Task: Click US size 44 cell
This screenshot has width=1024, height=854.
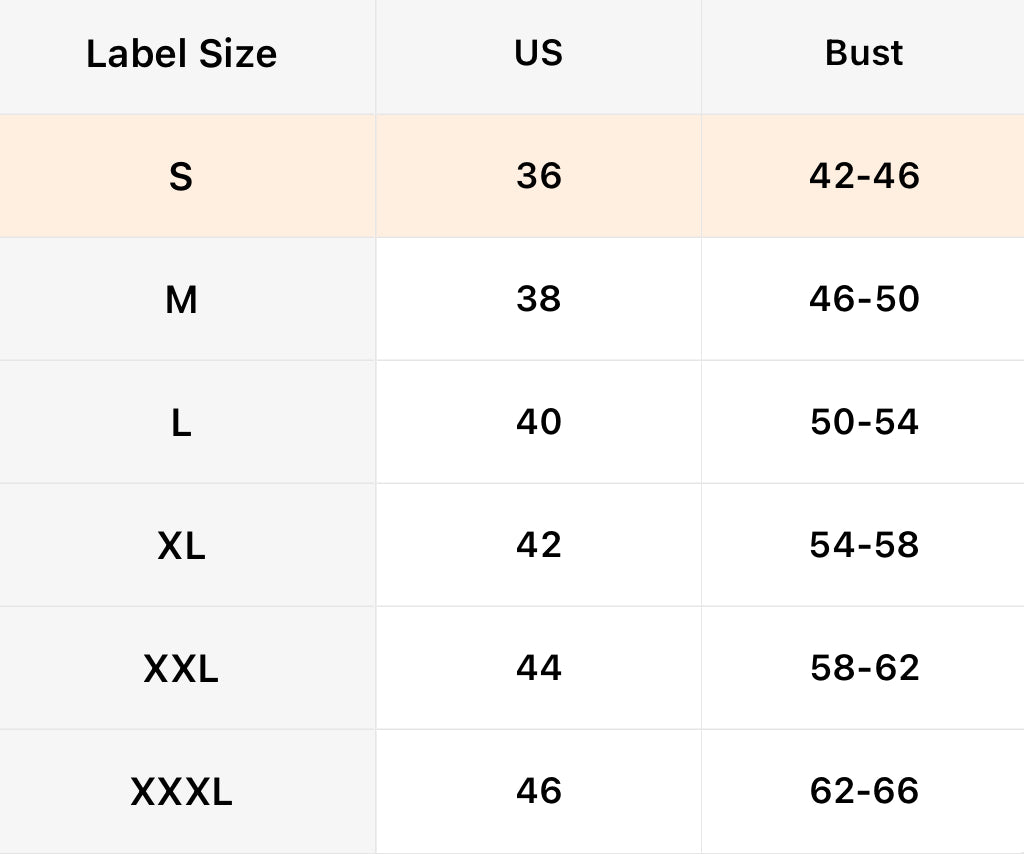Action: 539,669
